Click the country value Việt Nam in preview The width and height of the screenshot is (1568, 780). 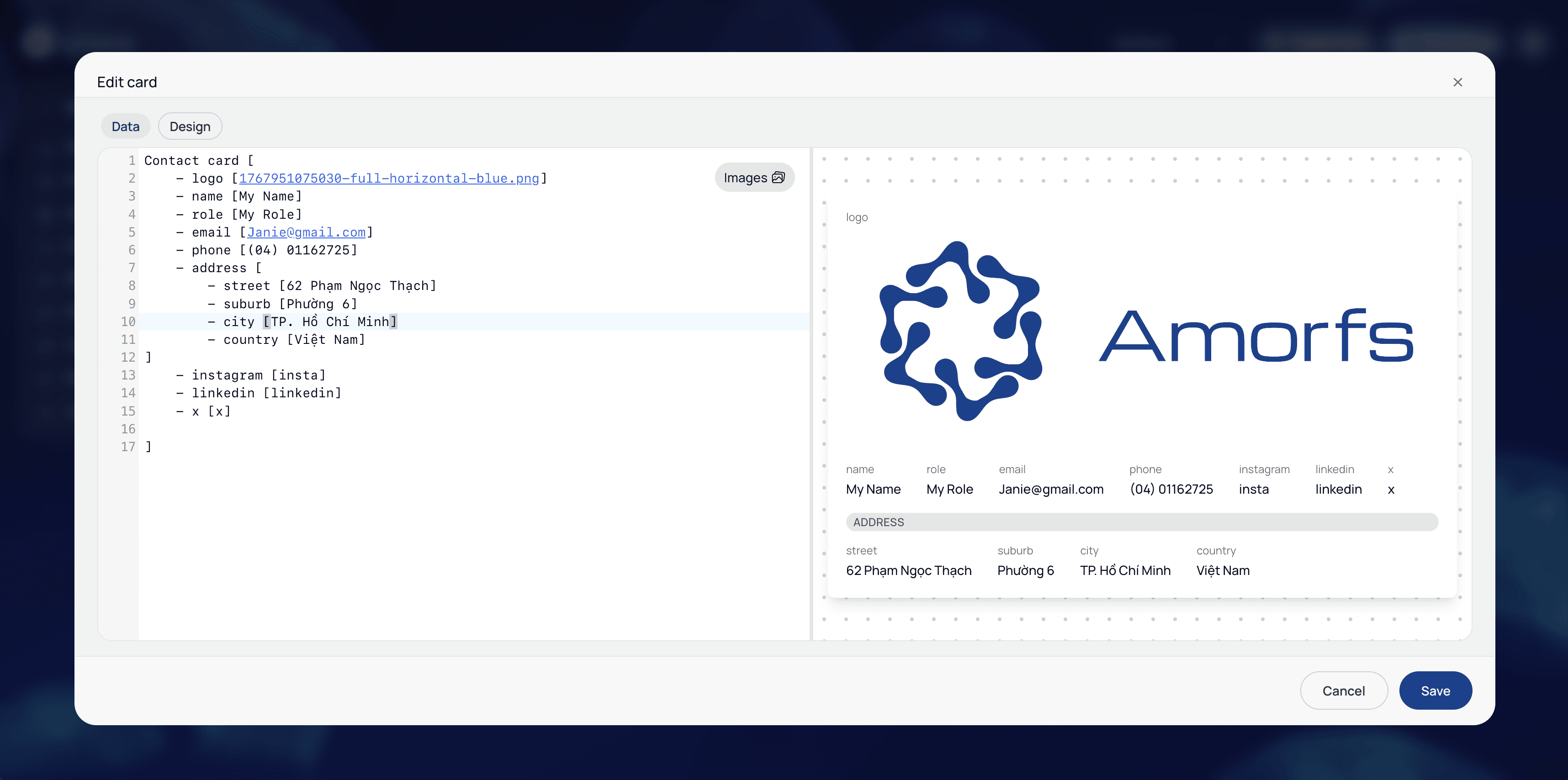[x=1222, y=571]
